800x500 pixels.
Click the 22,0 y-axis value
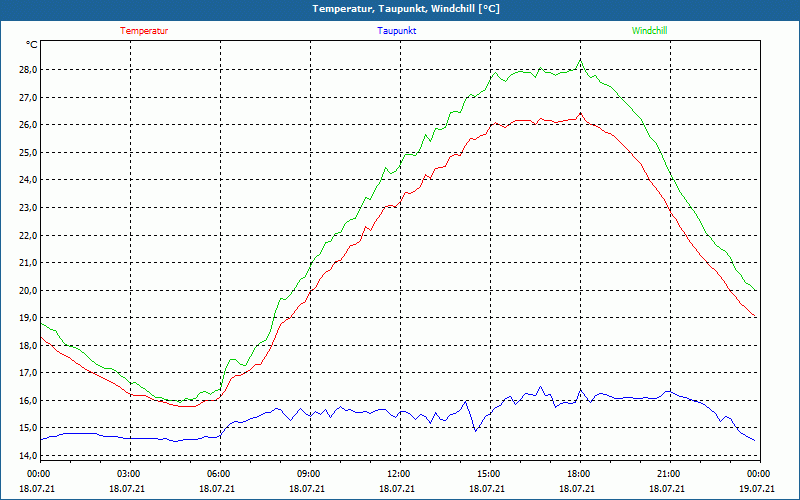coord(28,235)
